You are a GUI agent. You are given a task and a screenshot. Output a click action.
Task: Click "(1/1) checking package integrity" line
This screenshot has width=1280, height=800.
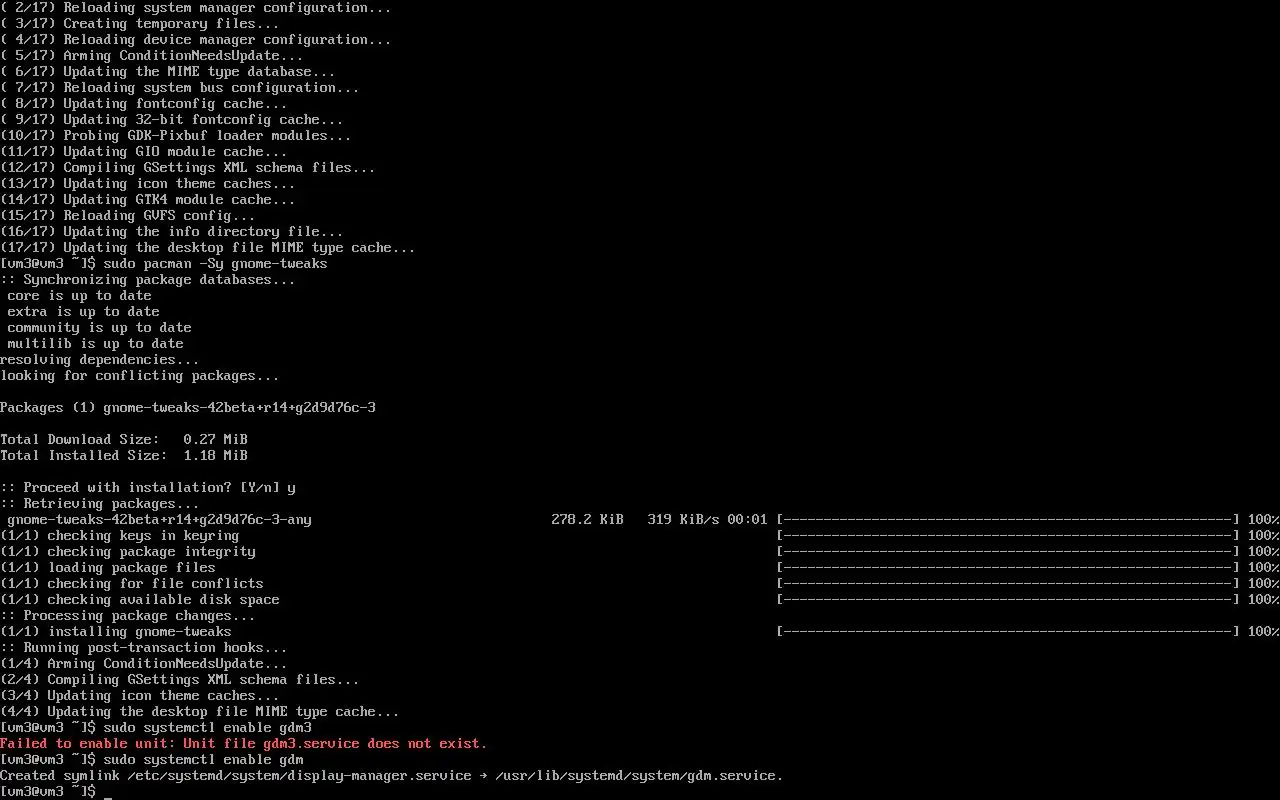pyautogui.click(x=128, y=551)
